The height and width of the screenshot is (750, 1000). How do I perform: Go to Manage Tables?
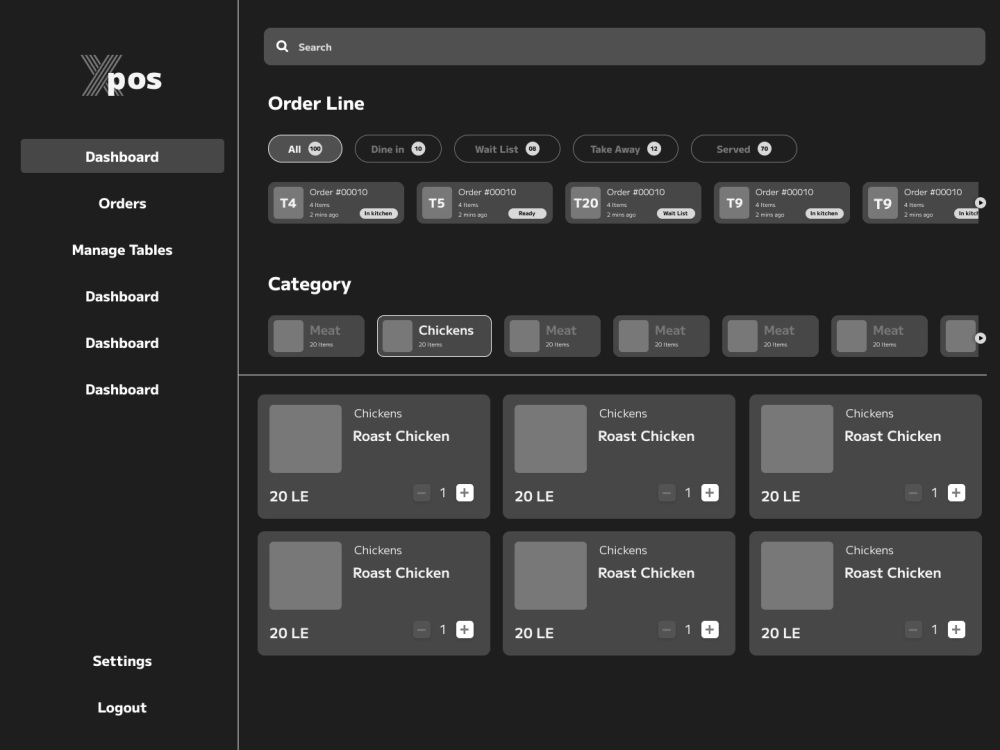(x=122, y=250)
